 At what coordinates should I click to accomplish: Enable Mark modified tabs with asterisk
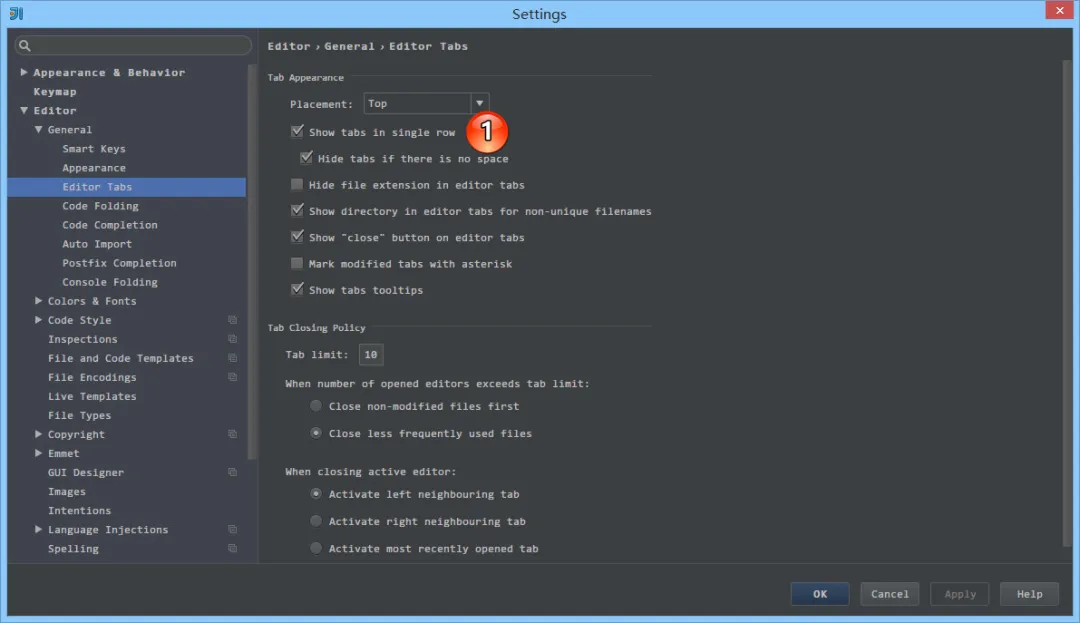pos(297,264)
